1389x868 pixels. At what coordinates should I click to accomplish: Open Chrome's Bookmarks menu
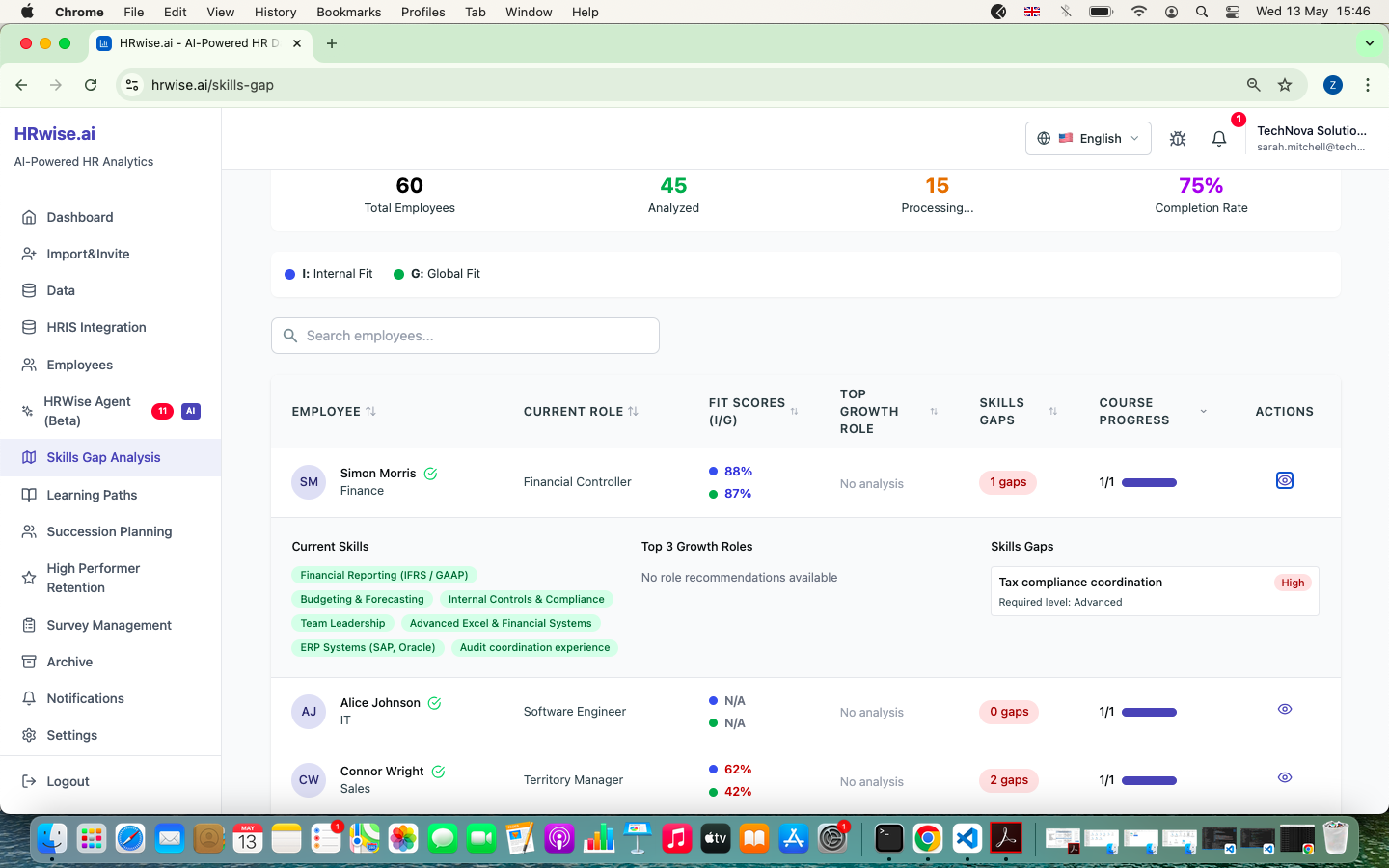(348, 12)
